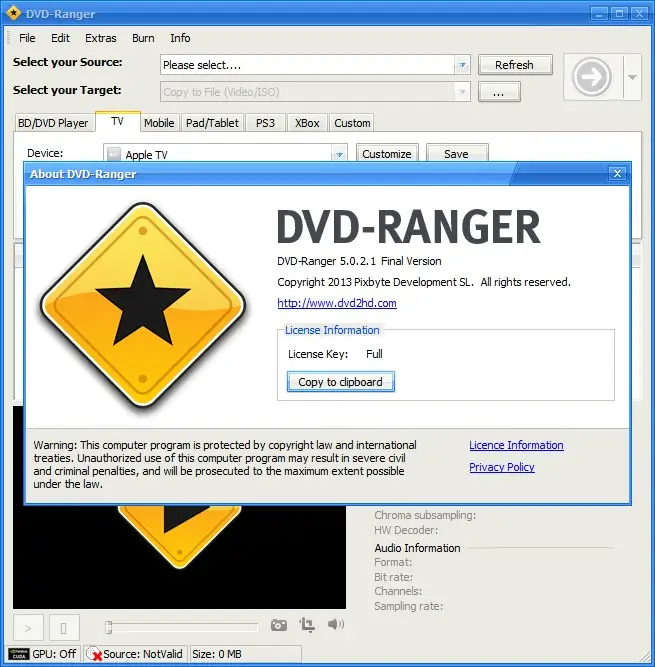Click the Customize button
Image resolution: width=655 pixels, height=667 pixels.
pyautogui.click(x=387, y=154)
